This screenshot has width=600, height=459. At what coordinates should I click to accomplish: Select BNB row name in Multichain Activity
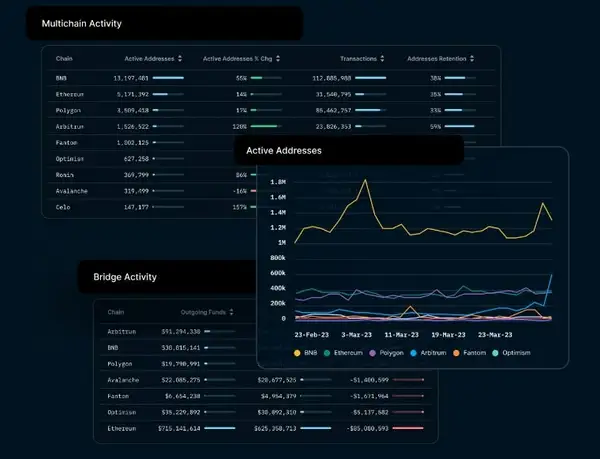pyautogui.click(x=61, y=78)
